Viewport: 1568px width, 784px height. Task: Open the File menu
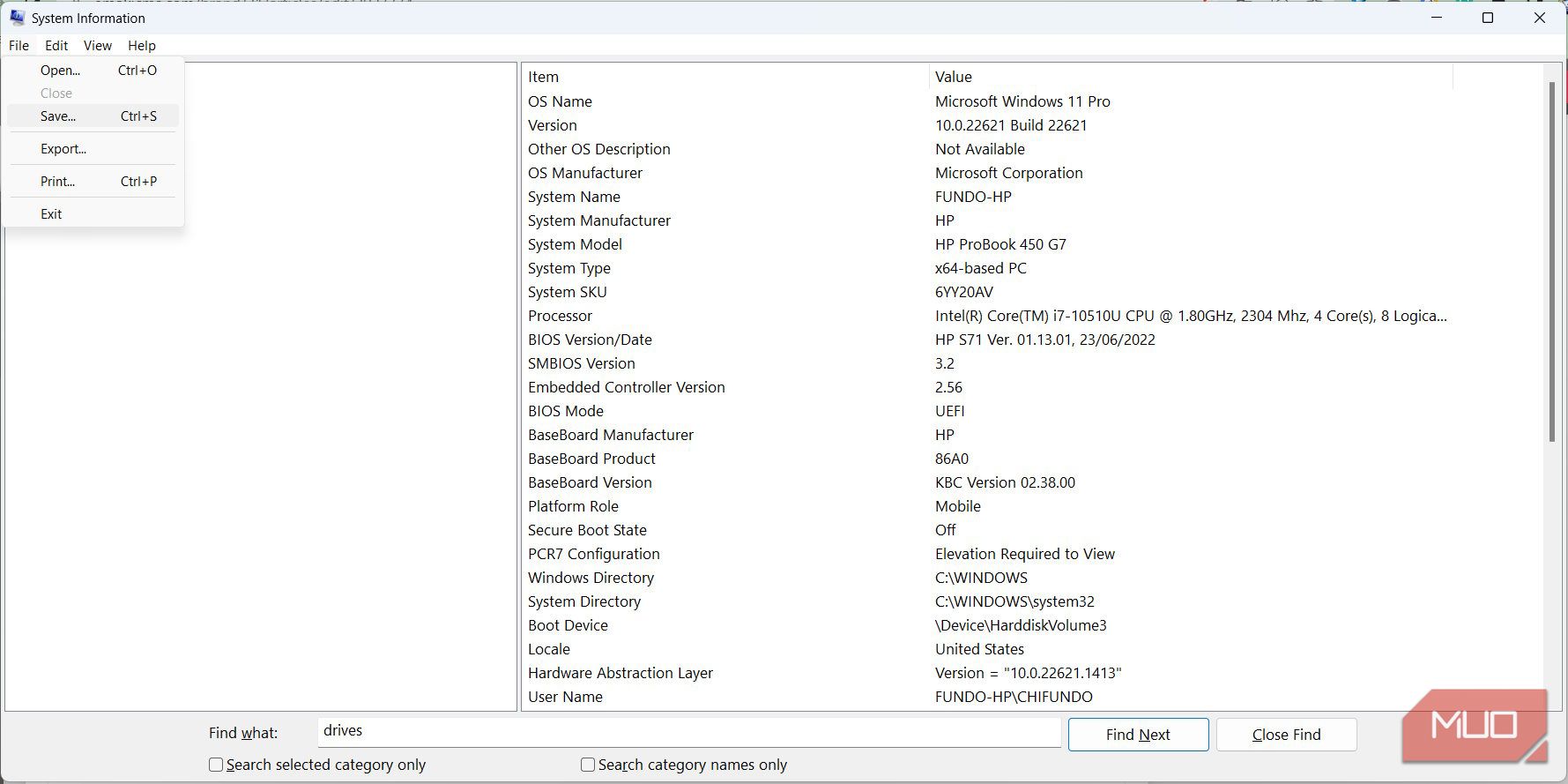19,46
